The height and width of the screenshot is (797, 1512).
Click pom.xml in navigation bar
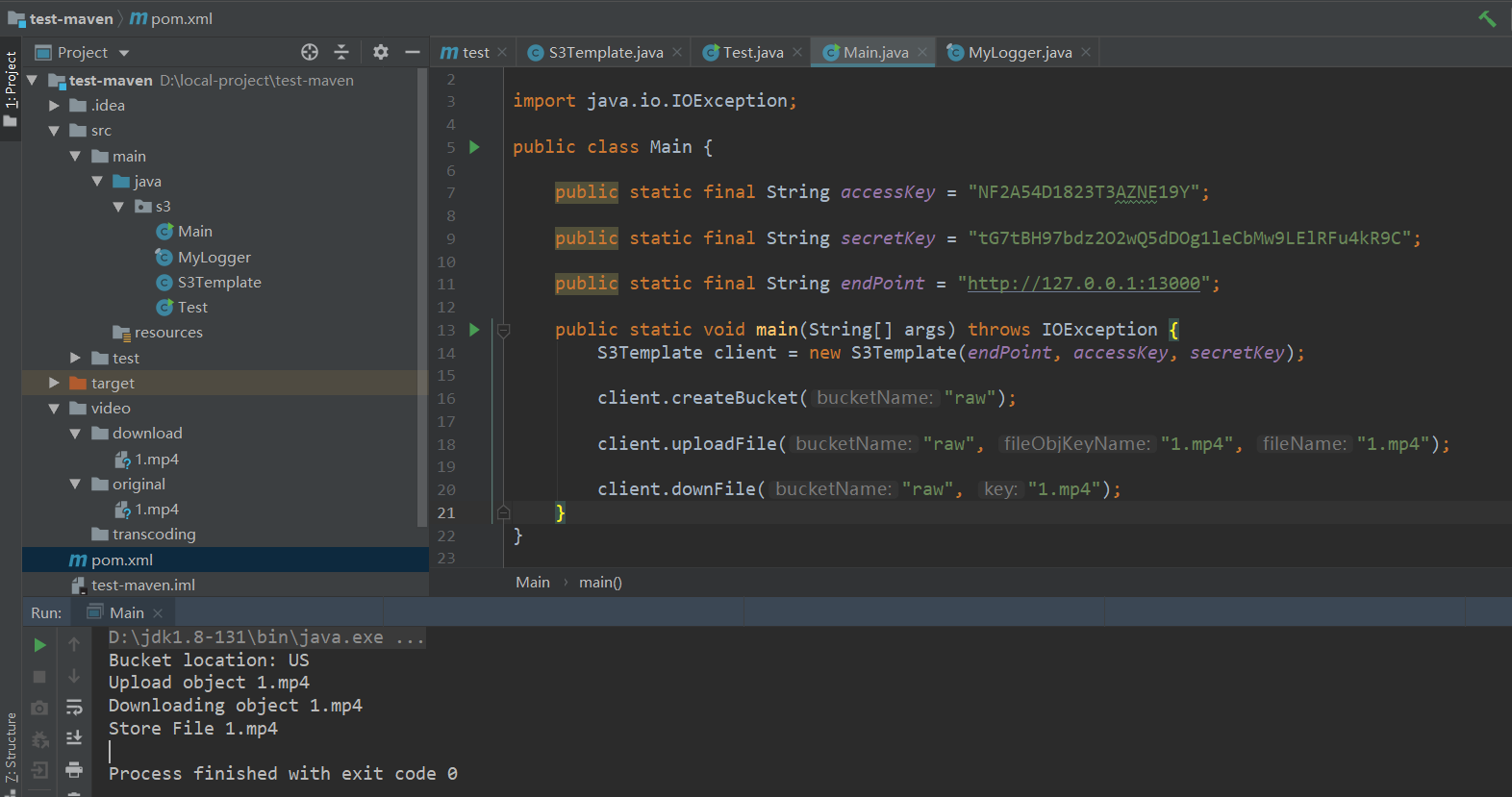tap(171, 18)
